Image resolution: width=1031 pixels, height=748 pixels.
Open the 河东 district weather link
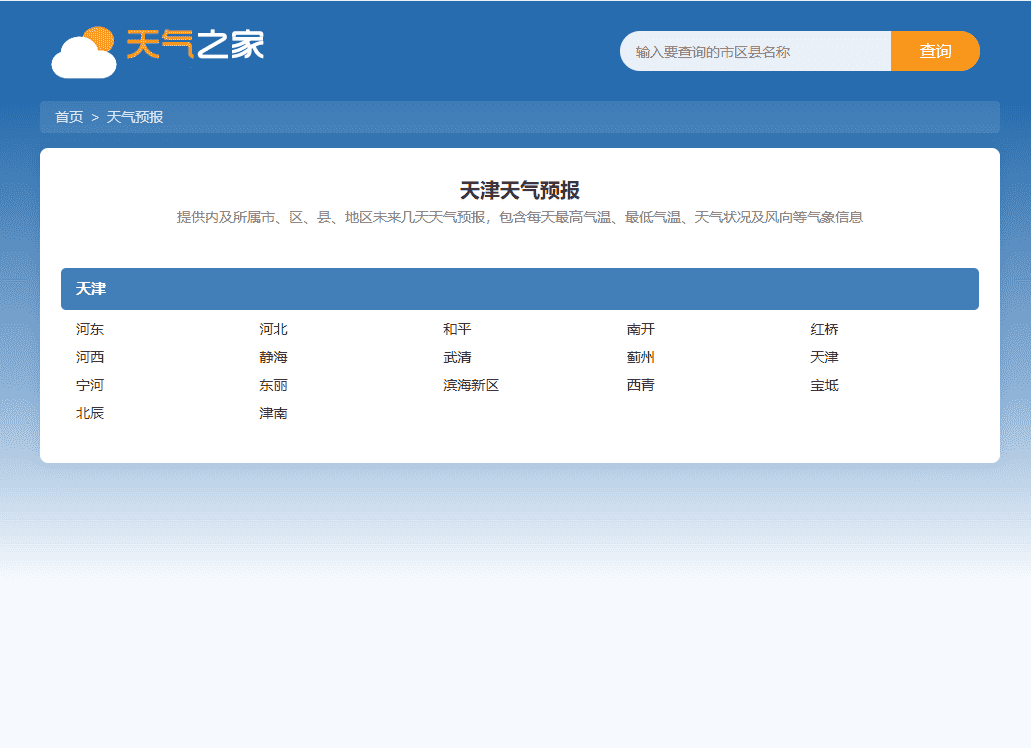pos(88,329)
